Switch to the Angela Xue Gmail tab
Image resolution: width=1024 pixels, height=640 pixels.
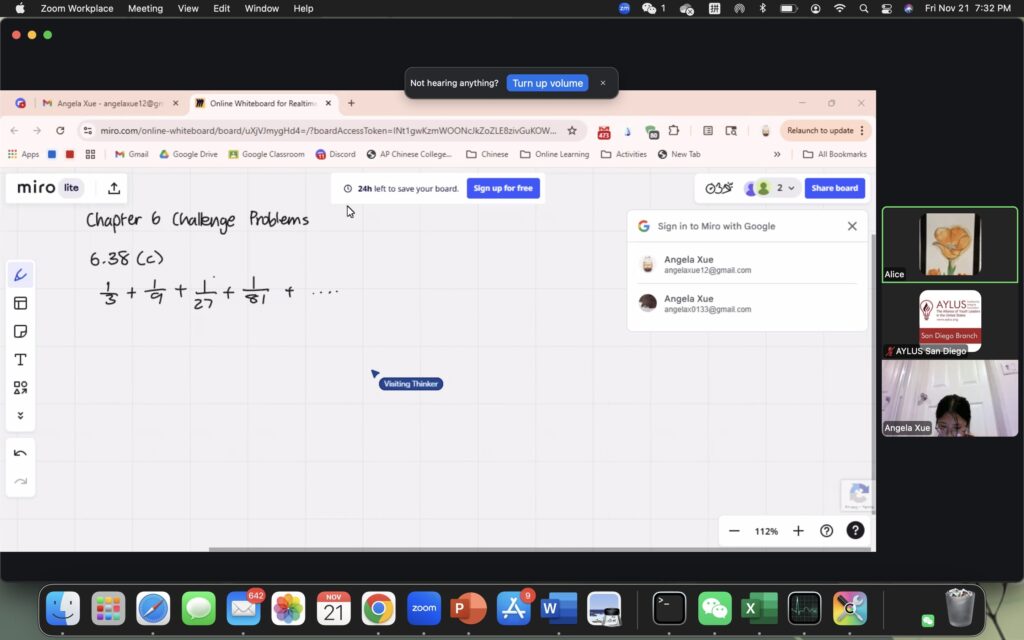[108, 103]
